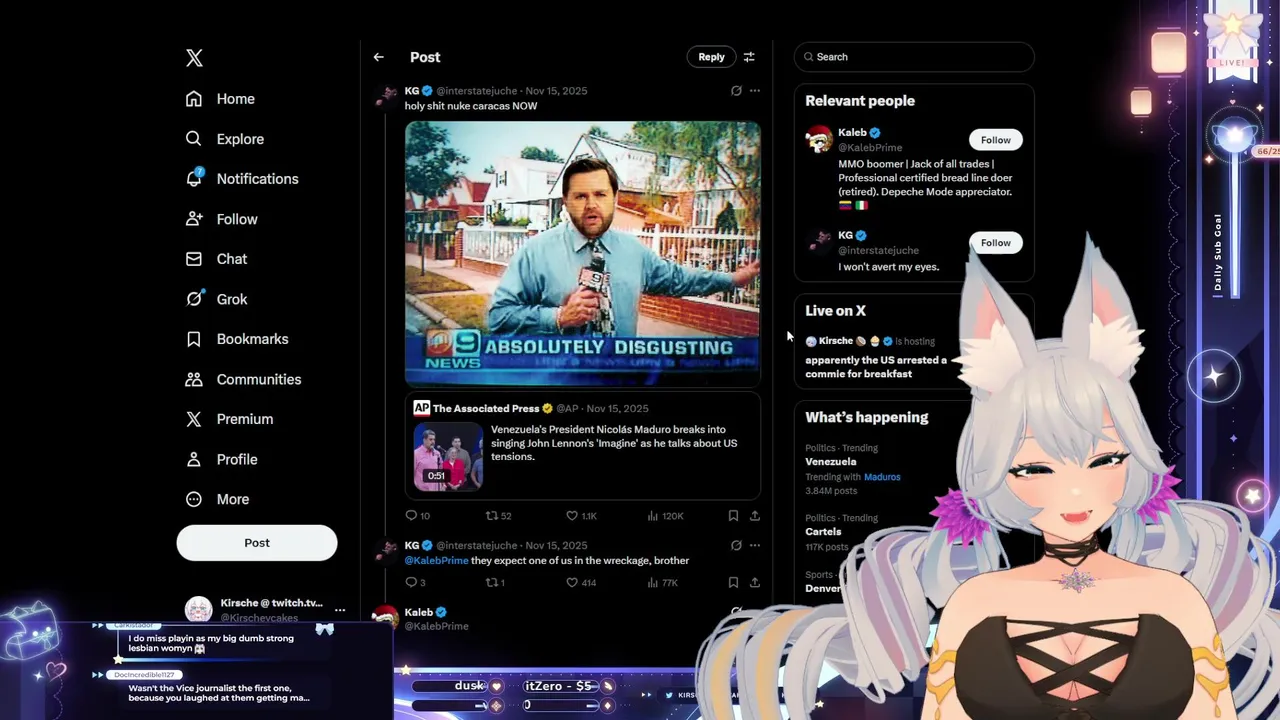This screenshot has width=1280, height=720.
Task: Open more options on KG reply post
Action: tap(755, 546)
